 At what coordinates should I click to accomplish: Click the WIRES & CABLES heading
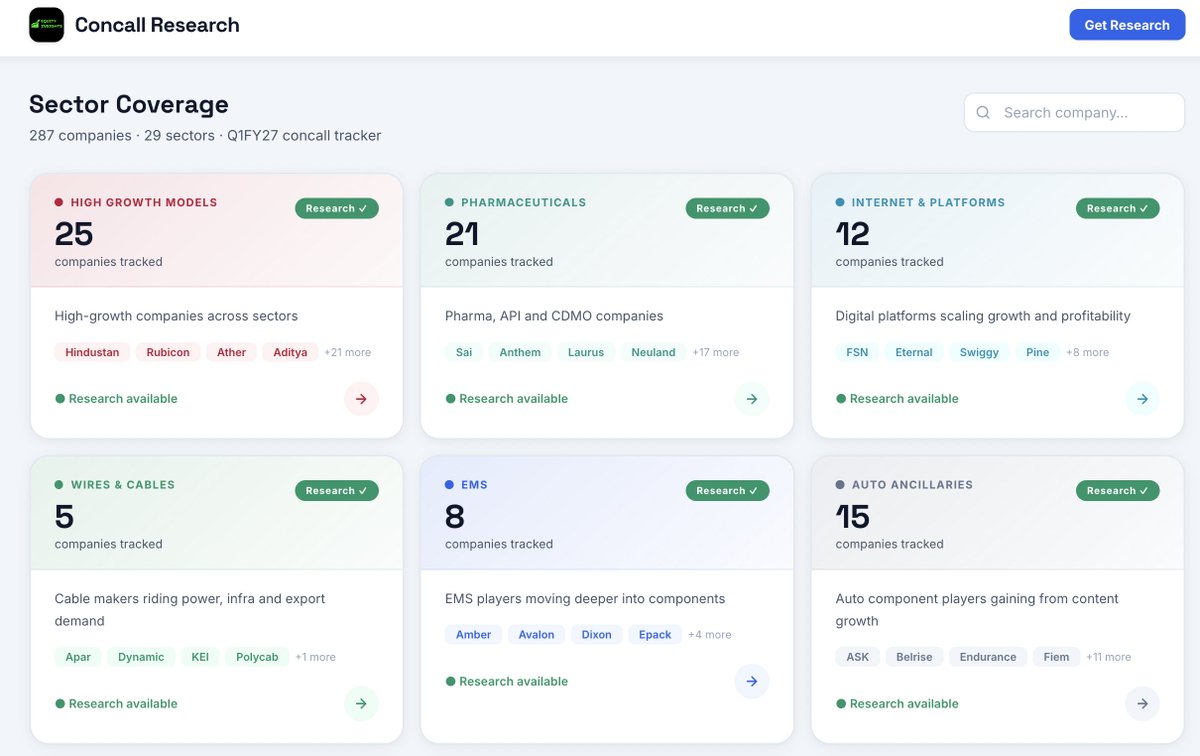point(123,485)
